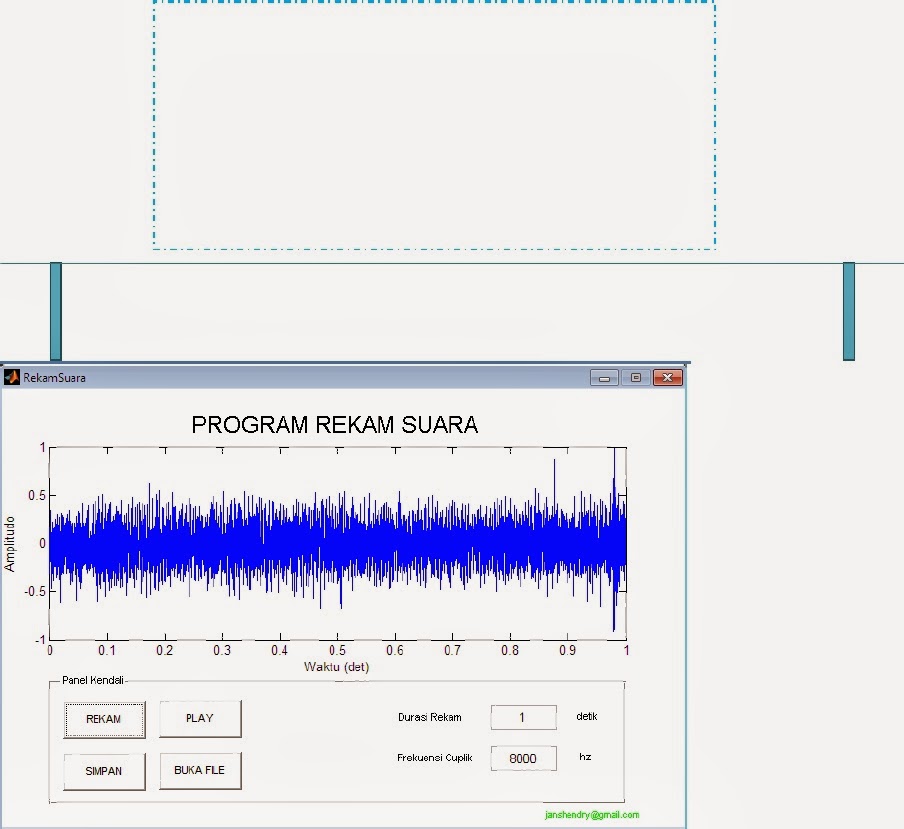The image size is (904, 829).
Task: Select the Frekuensi Cuplik input box
Action: pos(522,758)
